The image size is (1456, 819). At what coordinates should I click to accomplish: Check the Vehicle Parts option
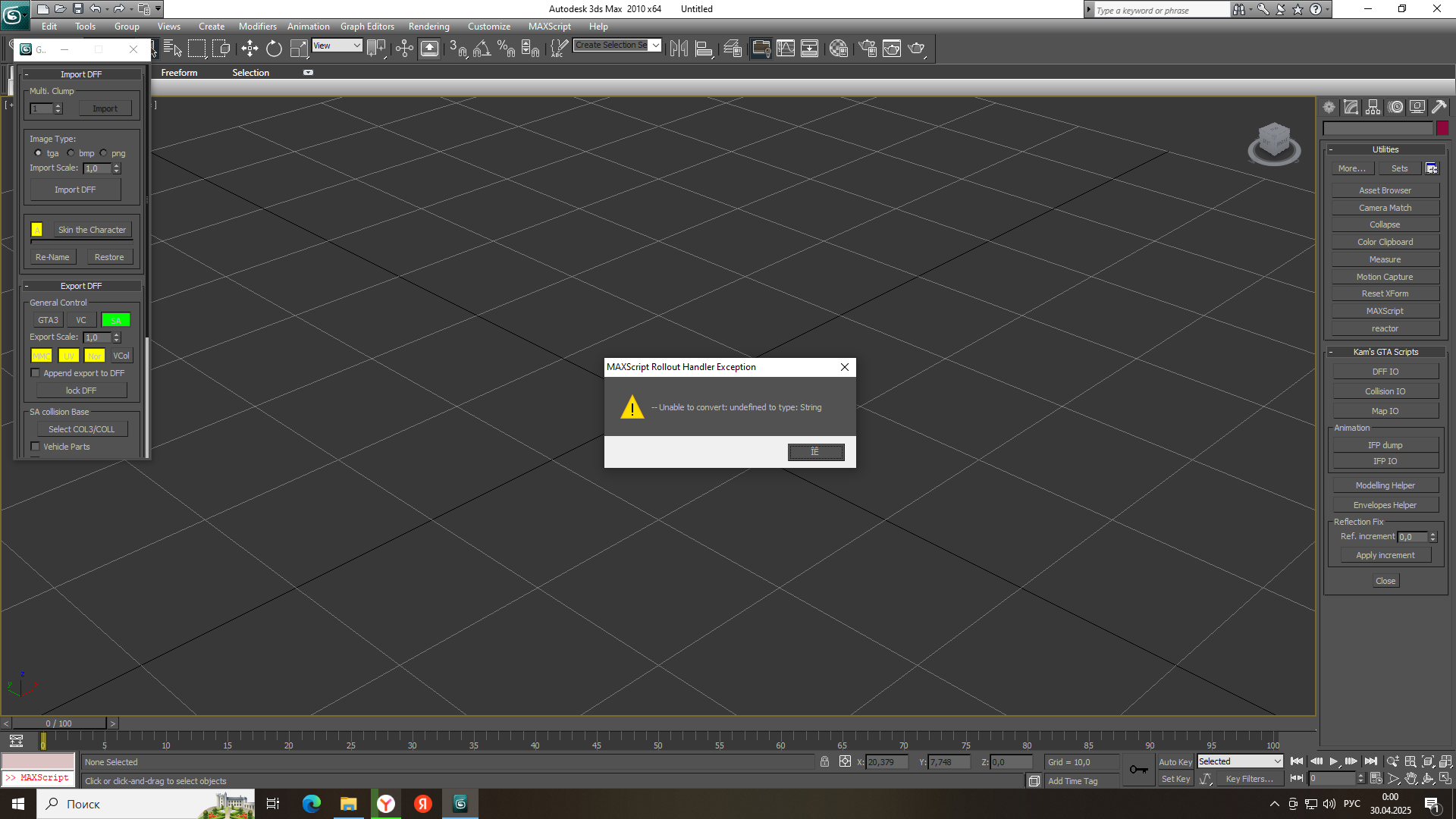35,447
